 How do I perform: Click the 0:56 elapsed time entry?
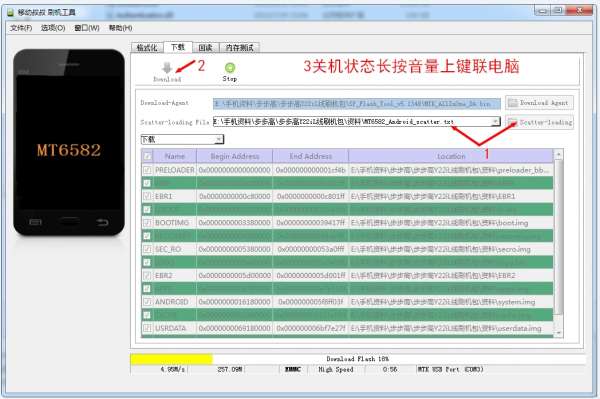click(x=390, y=370)
